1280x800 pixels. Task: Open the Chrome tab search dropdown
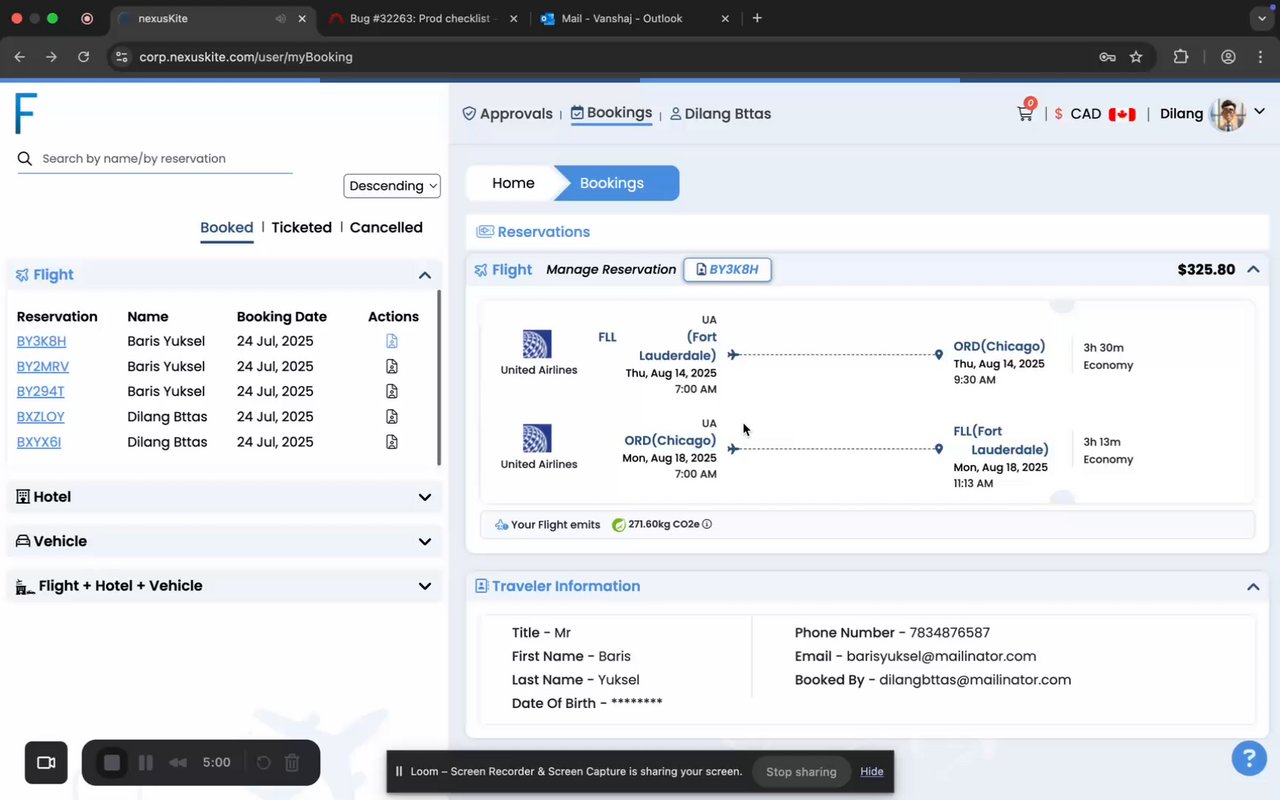(x=1260, y=18)
